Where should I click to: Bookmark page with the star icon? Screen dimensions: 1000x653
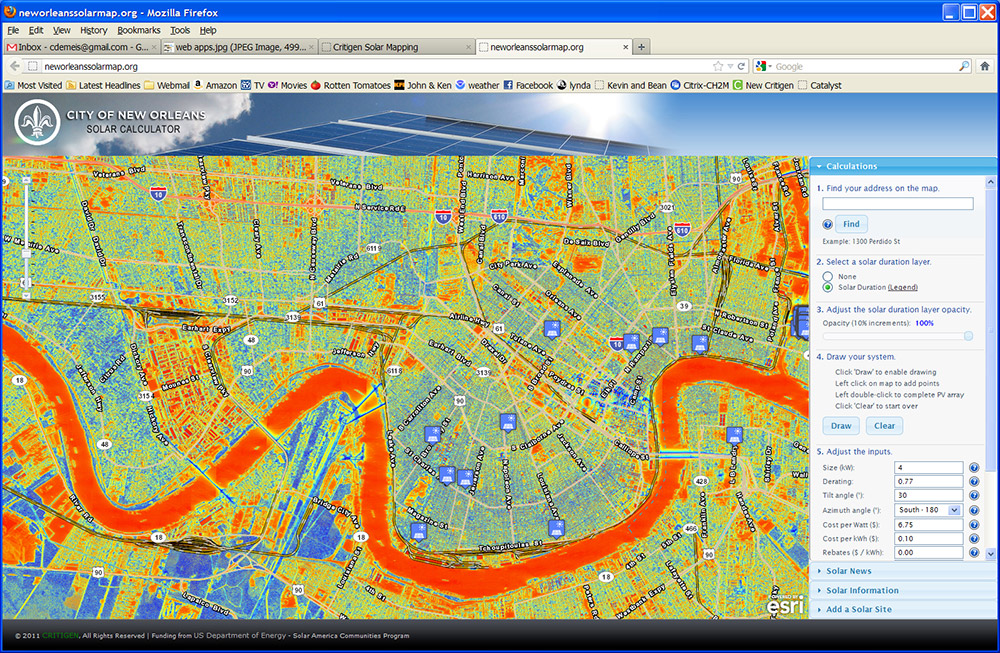(718, 66)
